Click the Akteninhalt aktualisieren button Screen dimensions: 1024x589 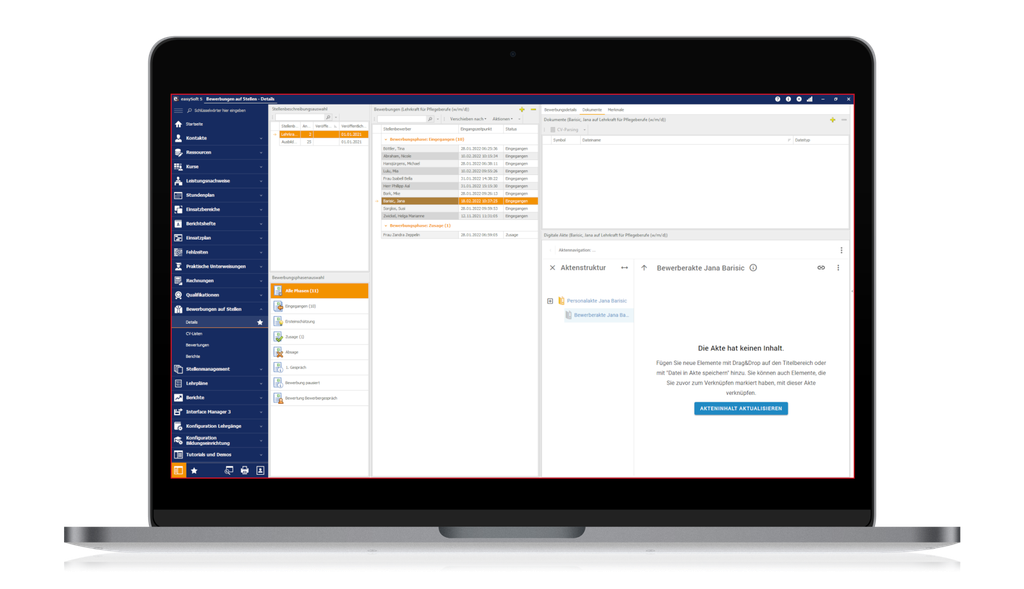(x=741, y=409)
